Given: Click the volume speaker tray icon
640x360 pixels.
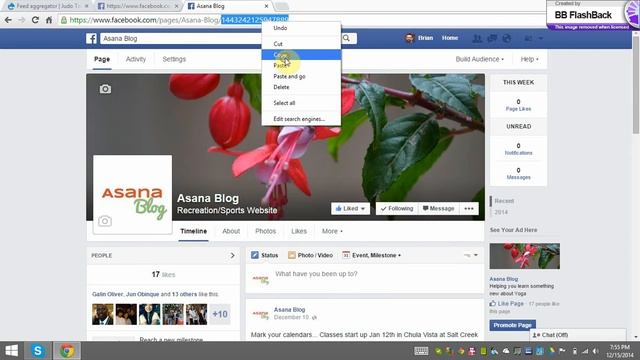Looking at the screenshot, I should [596, 351].
